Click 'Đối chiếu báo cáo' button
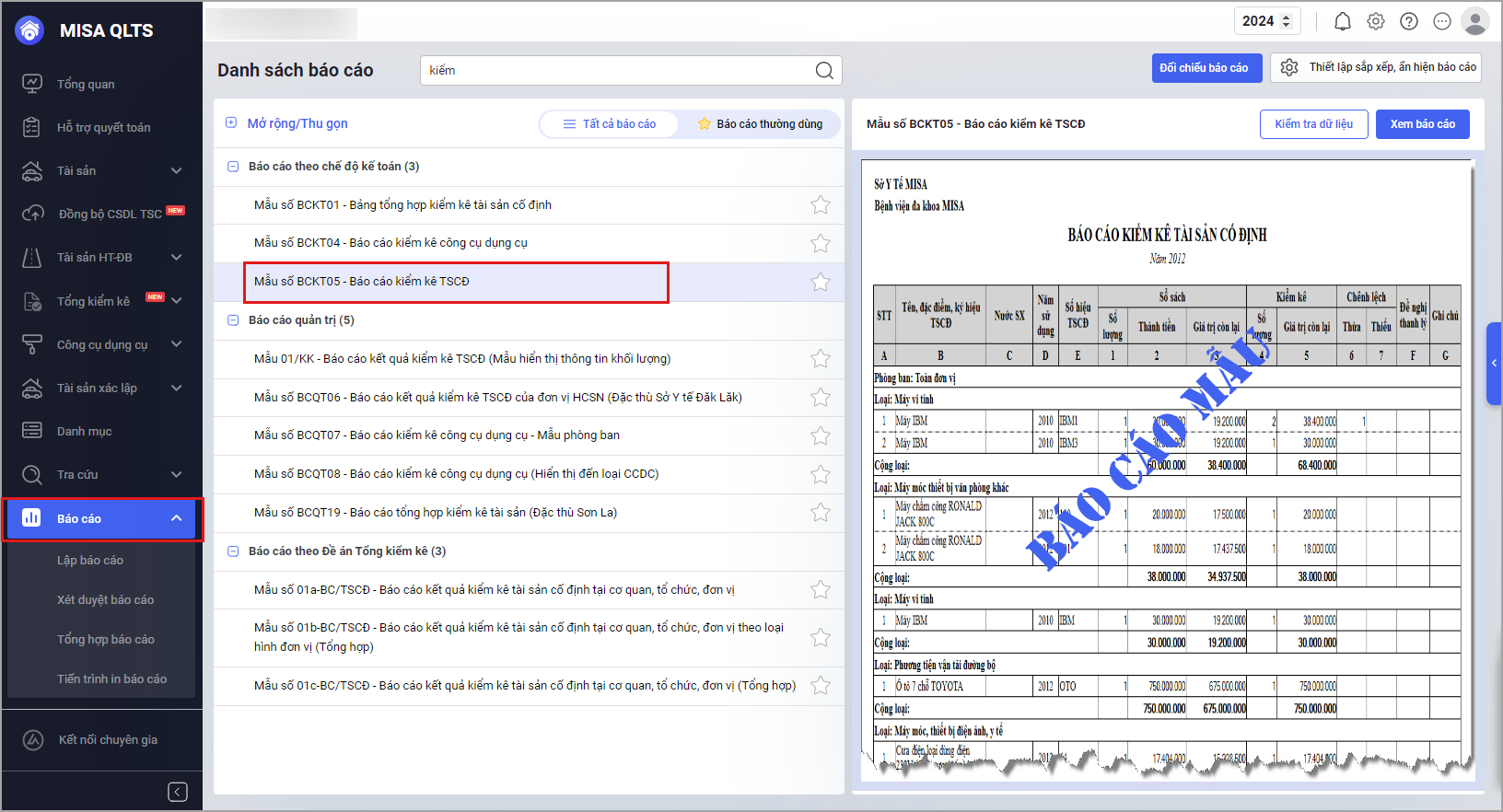 pyautogui.click(x=1204, y=68)
